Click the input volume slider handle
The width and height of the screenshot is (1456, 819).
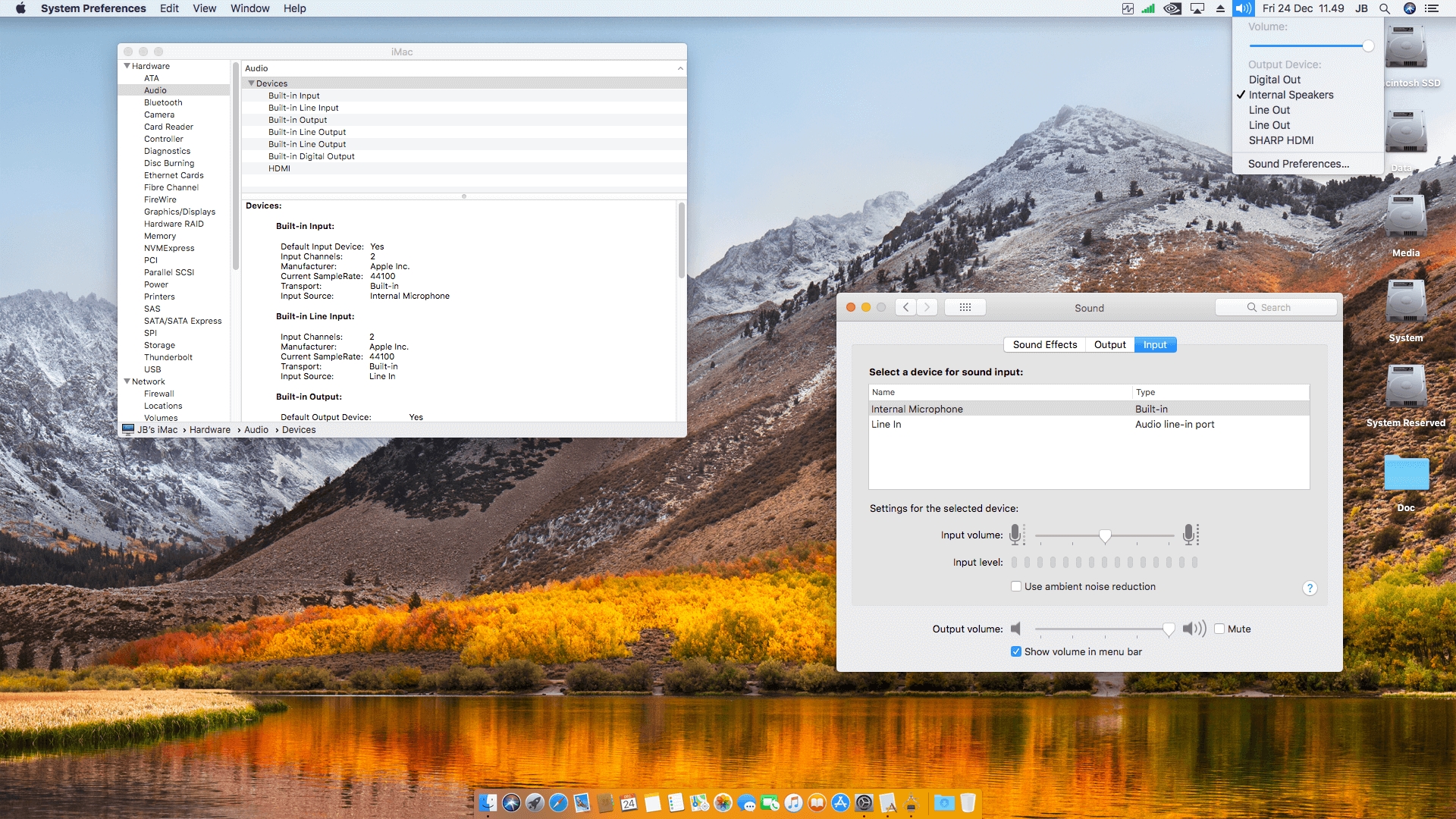click(1105, 535)
